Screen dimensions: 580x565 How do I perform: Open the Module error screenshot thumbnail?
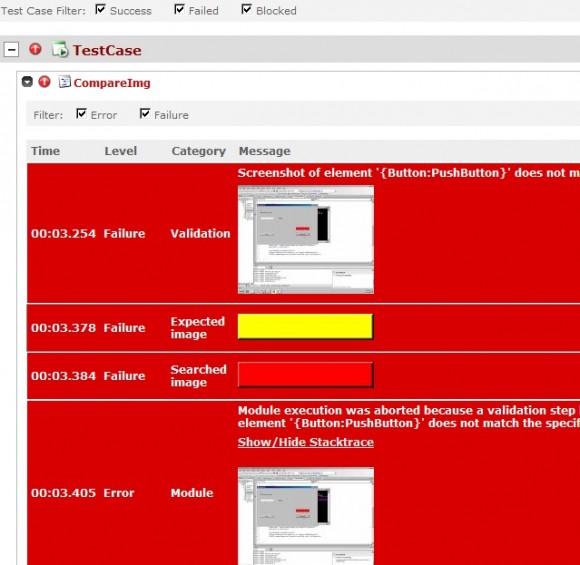click(306, 516)
